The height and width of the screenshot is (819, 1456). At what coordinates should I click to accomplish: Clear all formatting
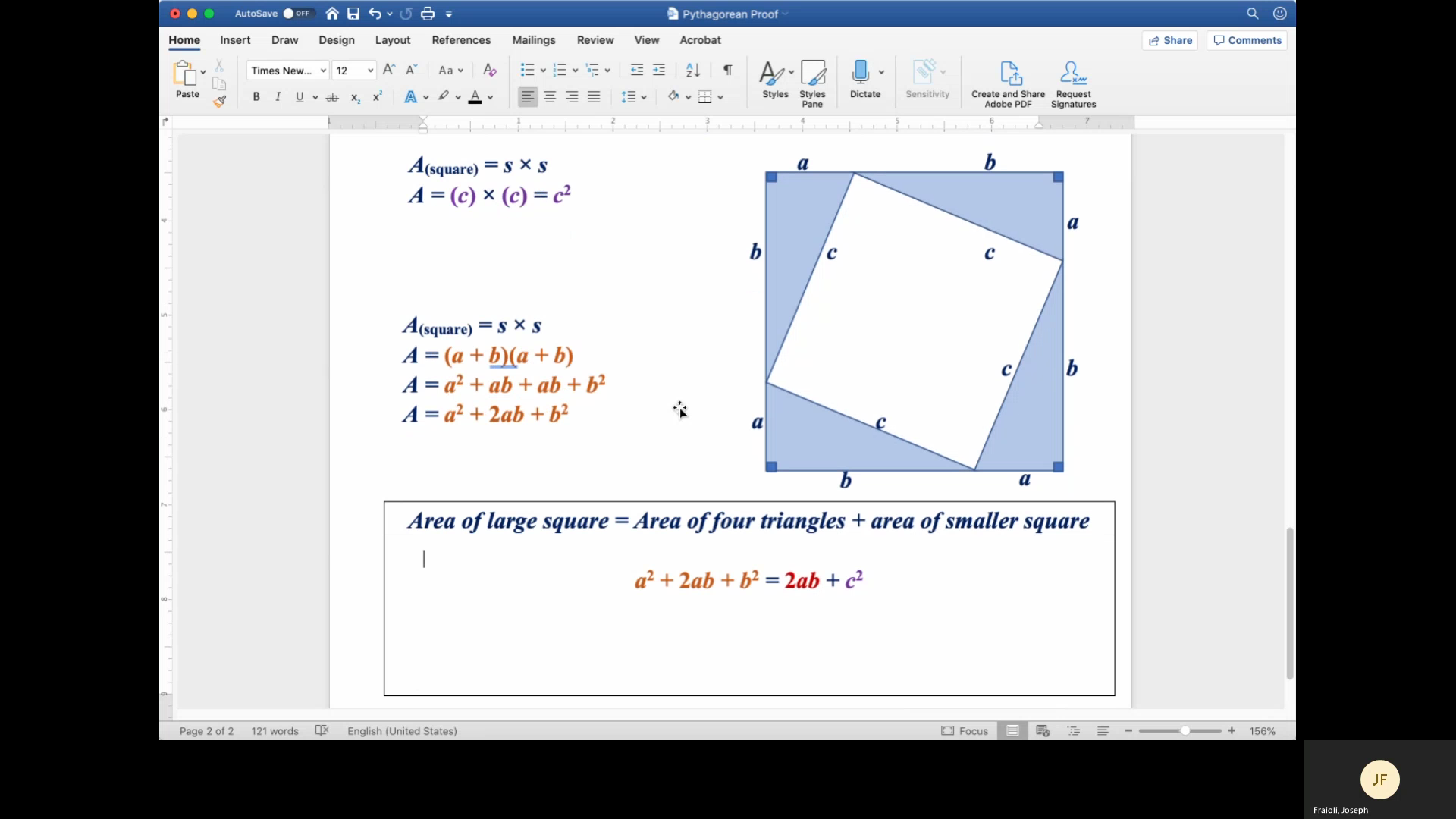pos(489,70)
